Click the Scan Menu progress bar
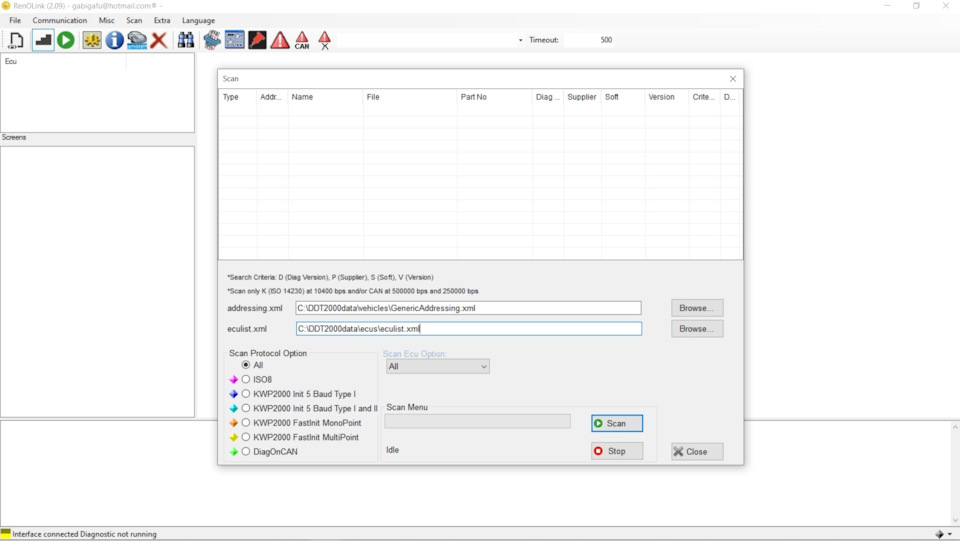 coord(478,421)
